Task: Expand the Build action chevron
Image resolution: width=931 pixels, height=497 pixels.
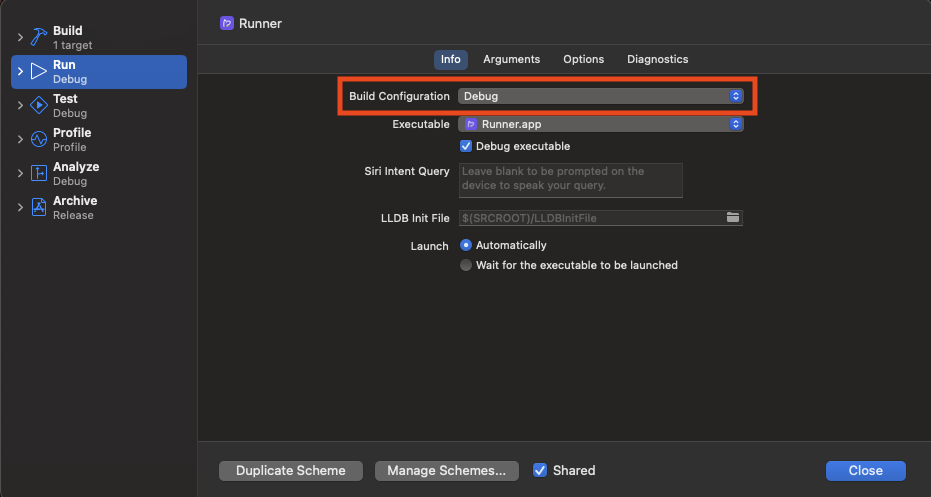Action: (20, 37)
